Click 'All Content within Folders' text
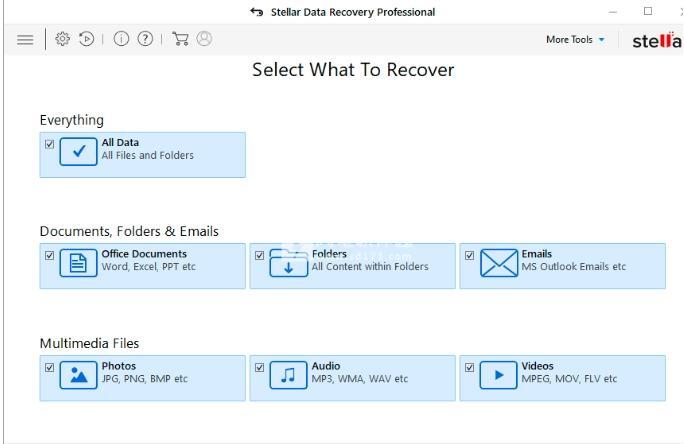 point(370,266)
